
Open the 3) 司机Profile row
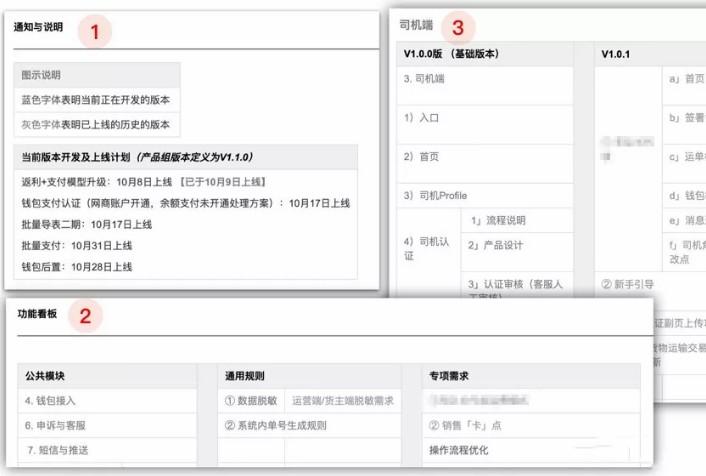pyautogui.click(x=485, y=195)
